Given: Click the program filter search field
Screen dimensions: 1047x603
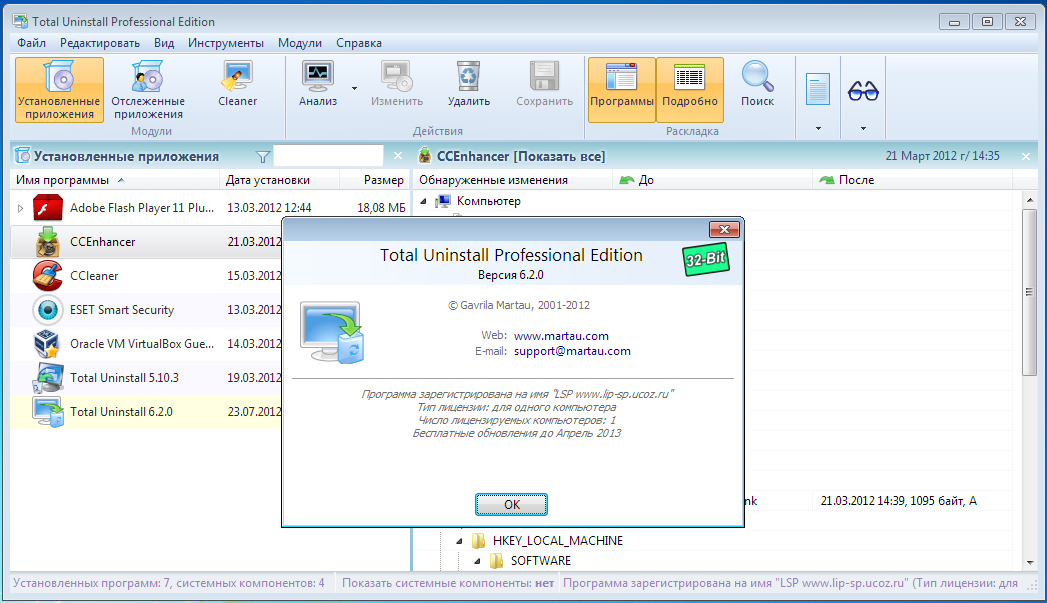Looking at the screenshot, I should [329, 156].
